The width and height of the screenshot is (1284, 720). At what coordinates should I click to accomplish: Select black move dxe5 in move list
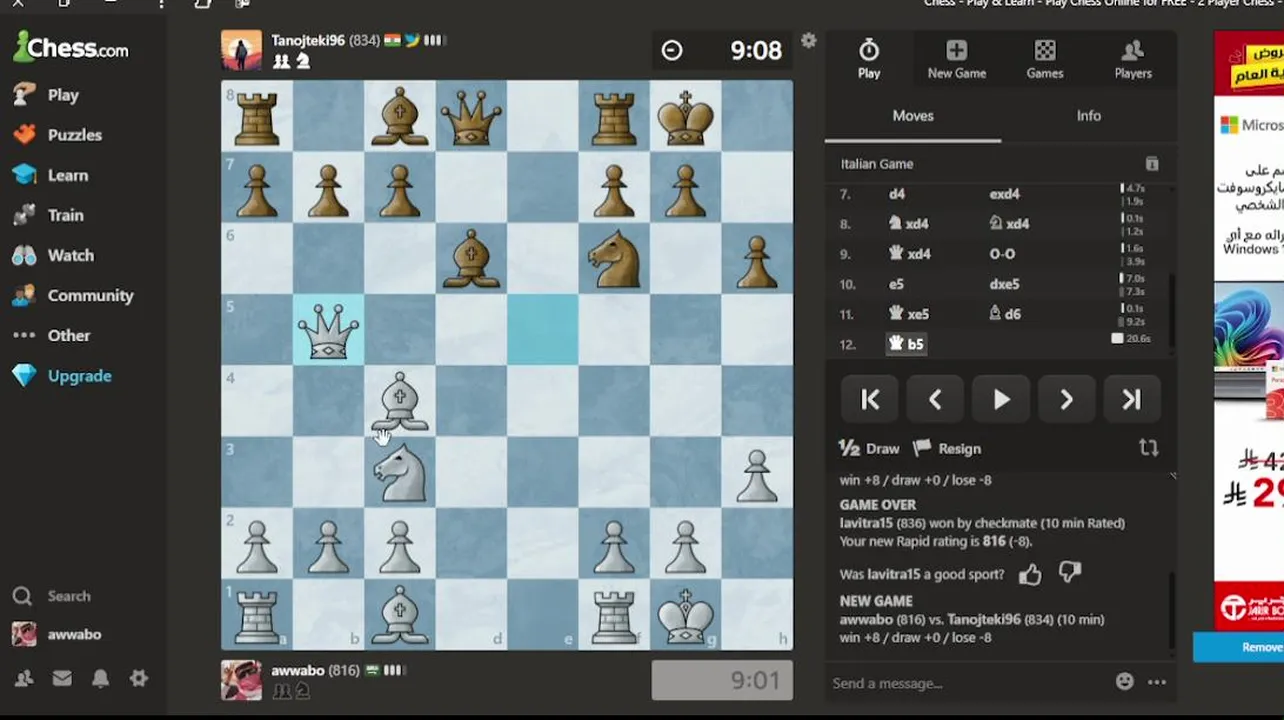pos(1004,284)
